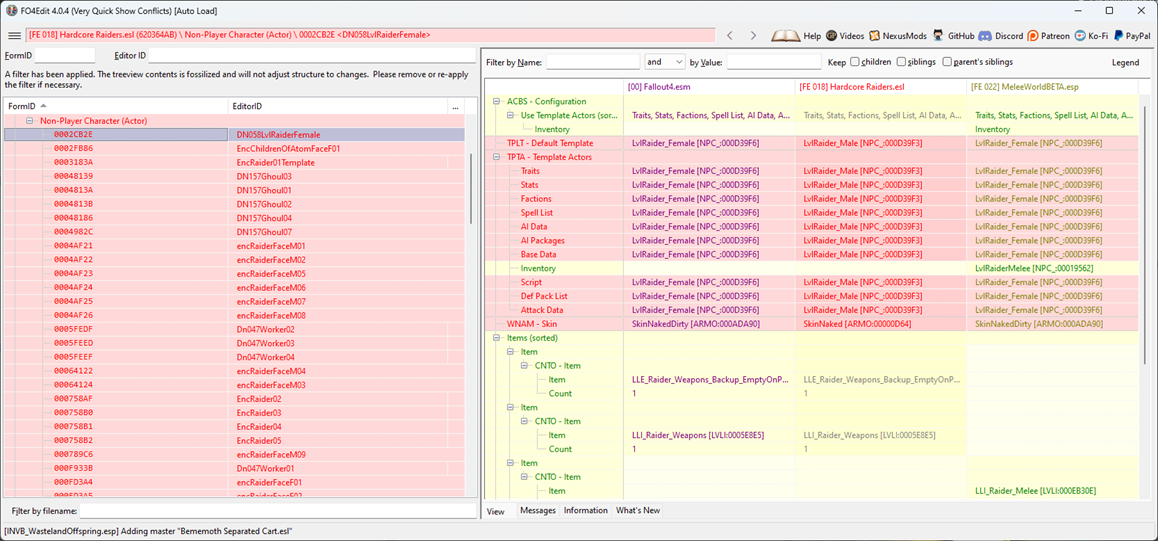
Task: Select record EncRaider01Template
Action: pos(234,162)
